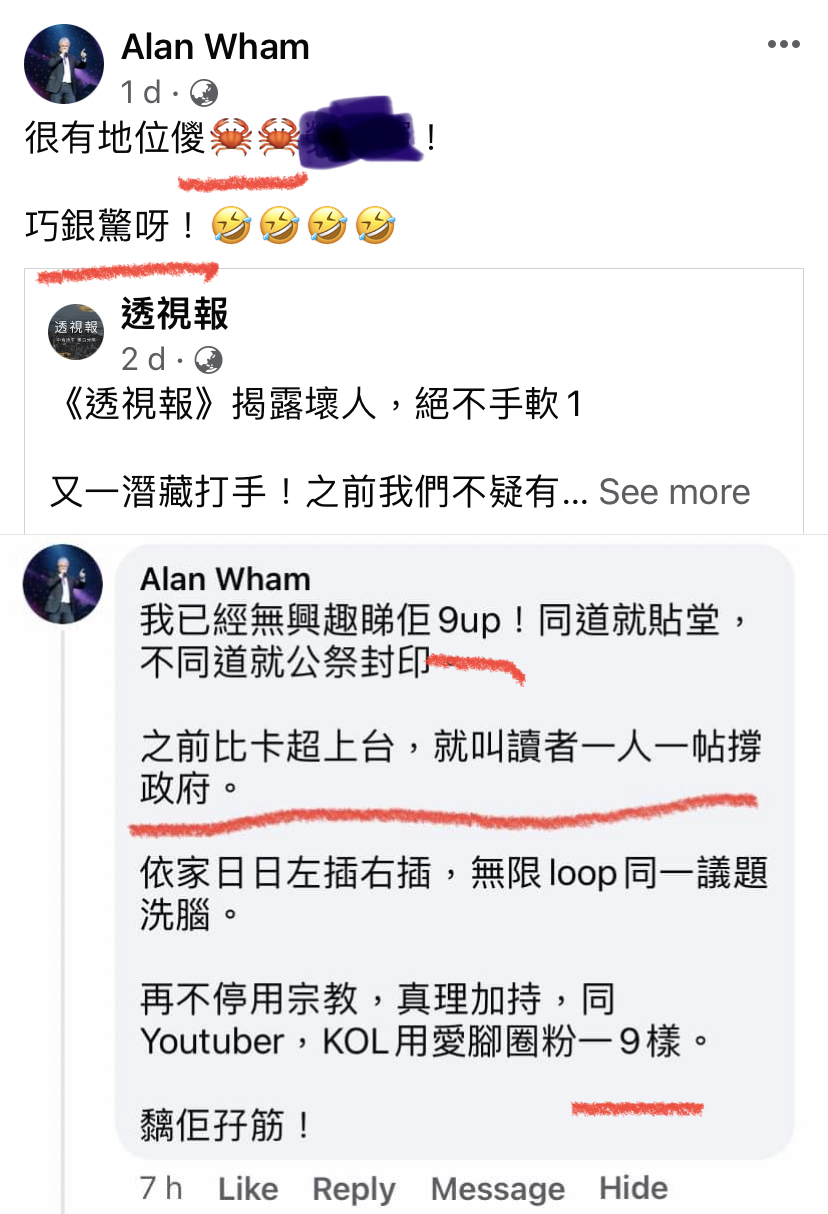Tap Alan Wham's post profile picture

click(x=63, y=64)
